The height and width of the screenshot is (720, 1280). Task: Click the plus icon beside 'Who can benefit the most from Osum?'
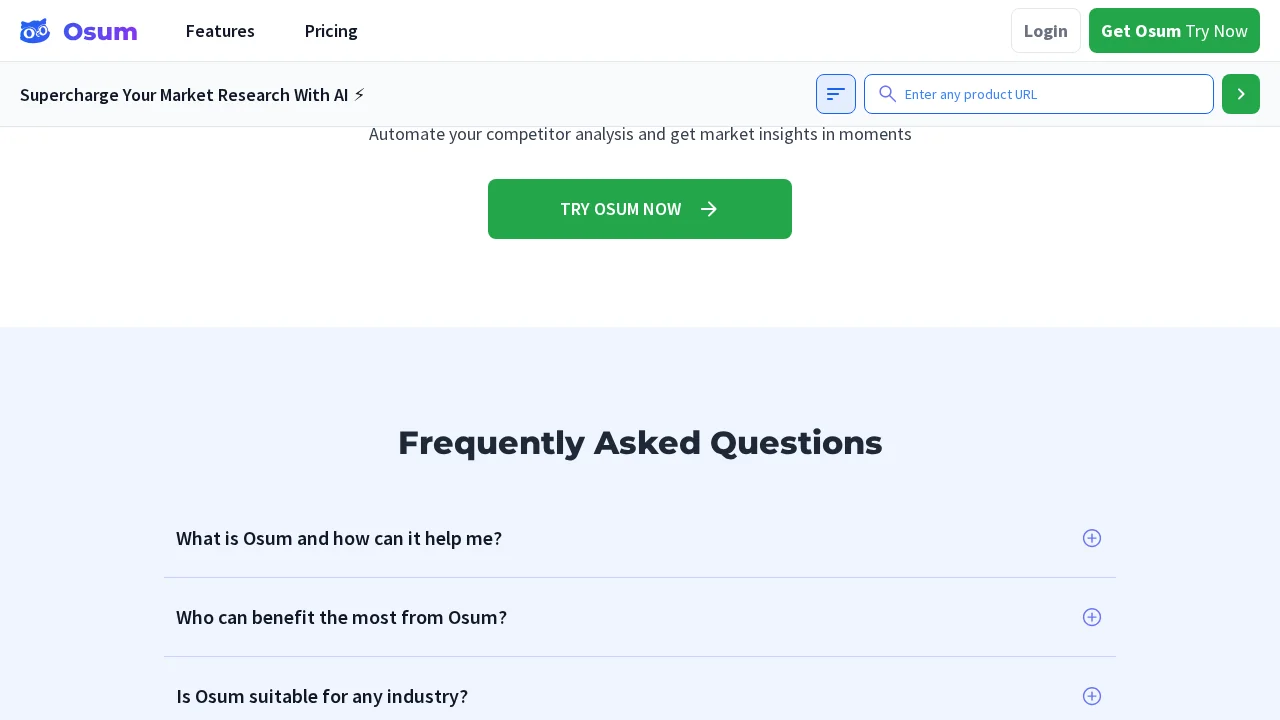pyautogui.click(x=1092, y=617)
